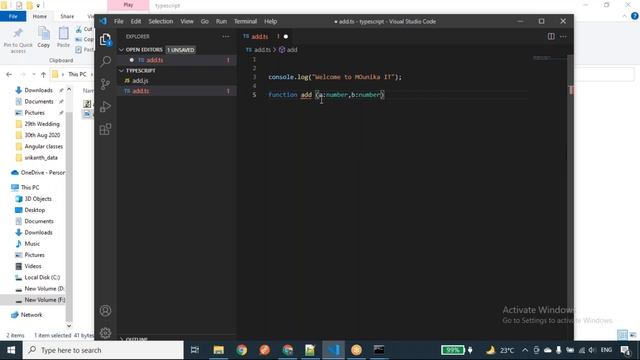
Task: Open the Go menu
Action: click(x=204, y=21)
